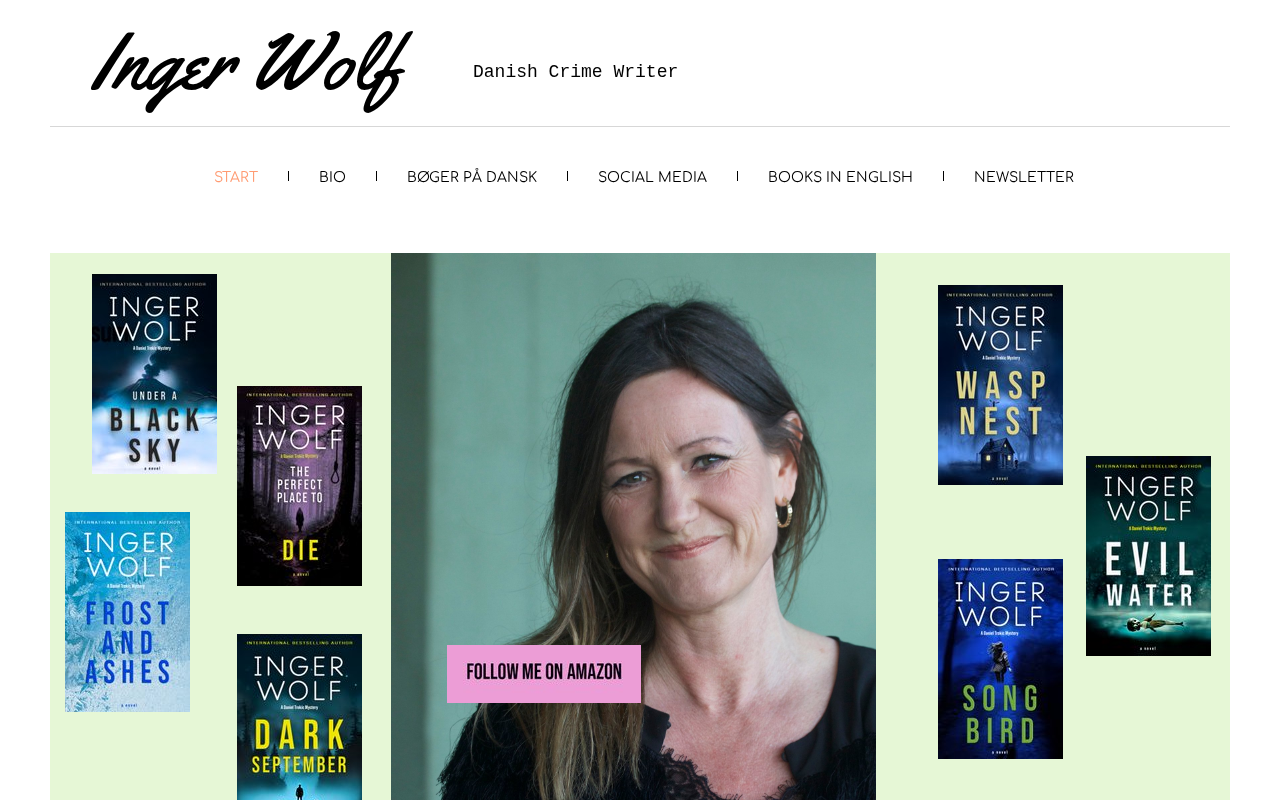Viewport: 1280px width, 800px height.
Task: Go to the Newsletter page
Action: tap(1024, 177)
